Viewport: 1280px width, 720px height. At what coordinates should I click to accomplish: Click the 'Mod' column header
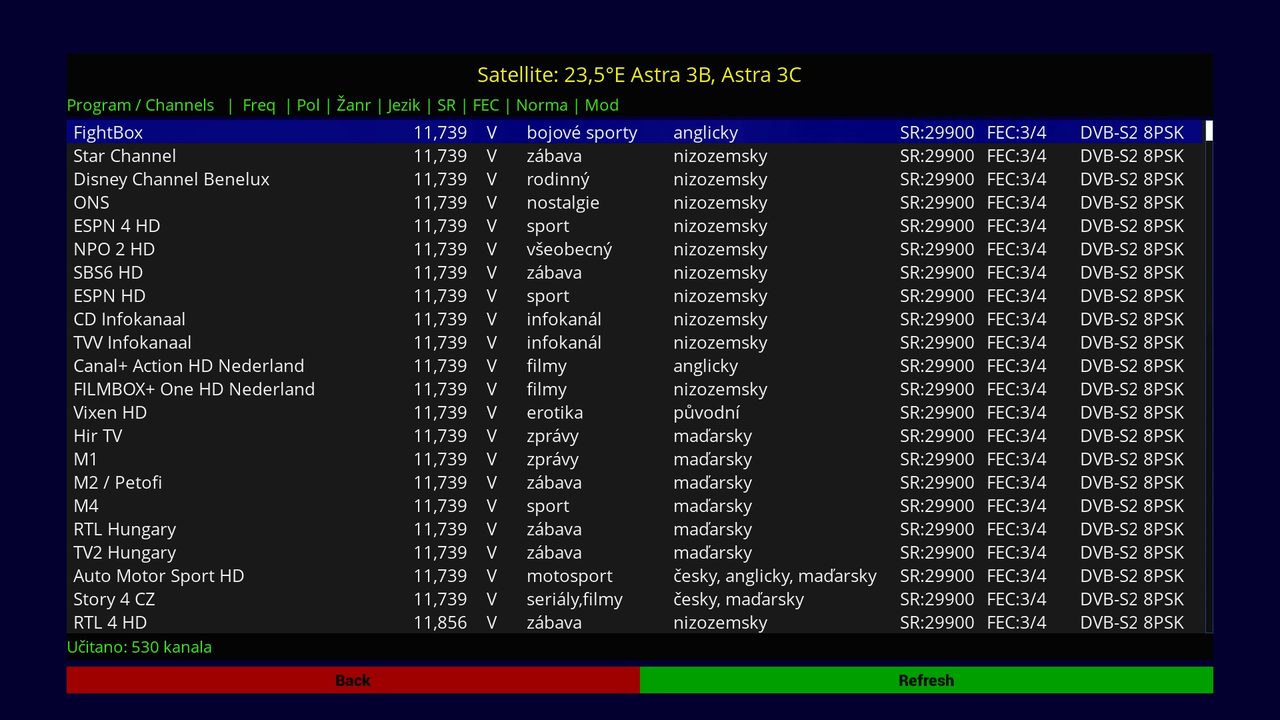point(602,105)
